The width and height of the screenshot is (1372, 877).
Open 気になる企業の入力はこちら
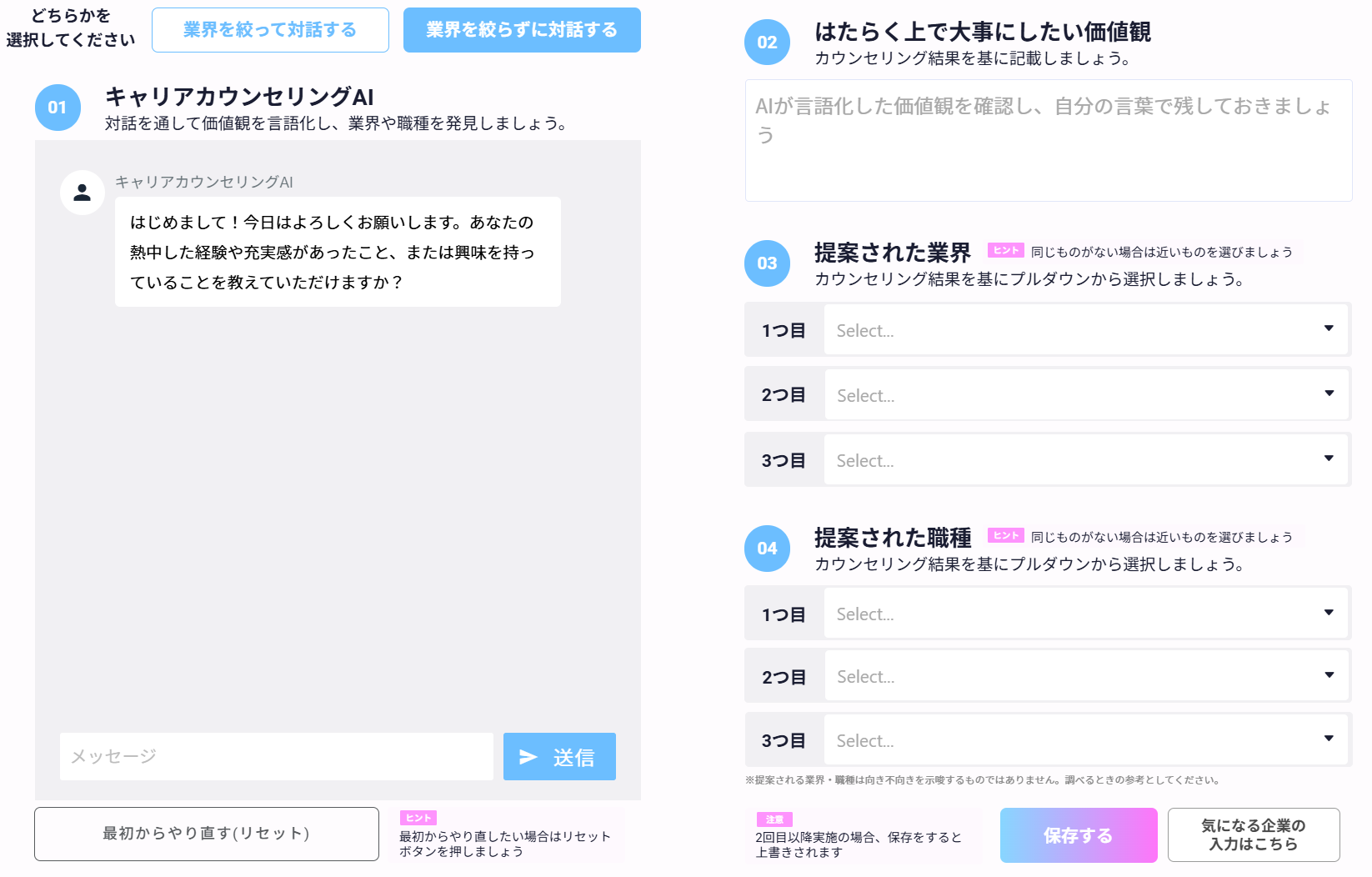[x=1253, y=834]
